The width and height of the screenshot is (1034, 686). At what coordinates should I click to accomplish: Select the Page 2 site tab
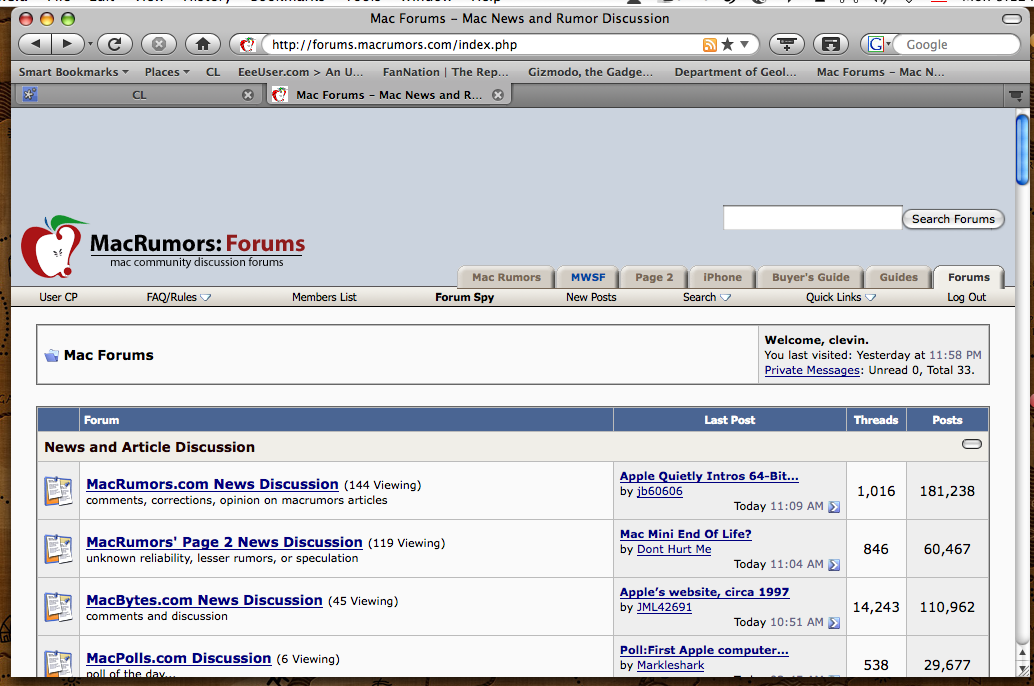[x=654, y=277]
